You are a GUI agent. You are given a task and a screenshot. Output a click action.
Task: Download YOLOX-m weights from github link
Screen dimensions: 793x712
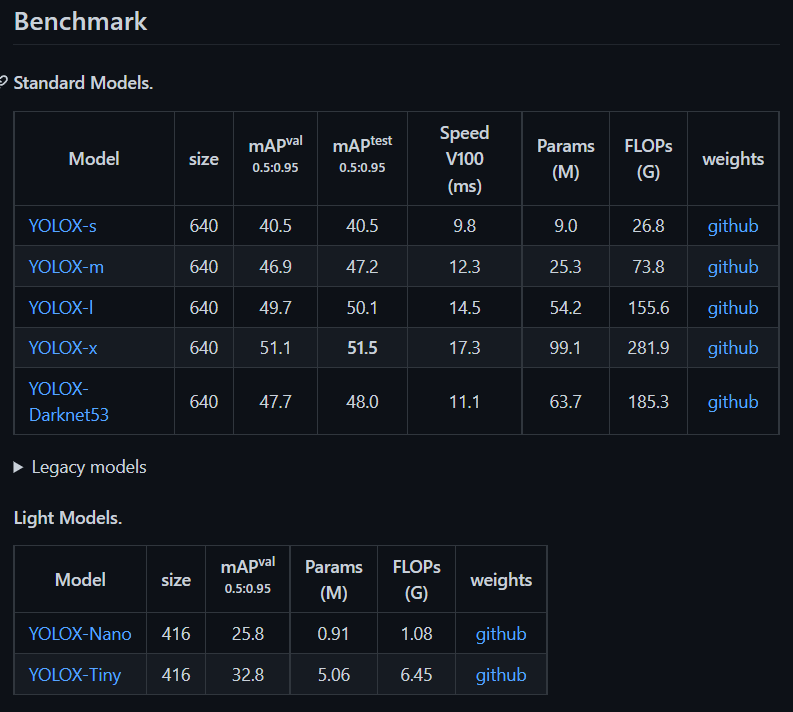(733, 267)
